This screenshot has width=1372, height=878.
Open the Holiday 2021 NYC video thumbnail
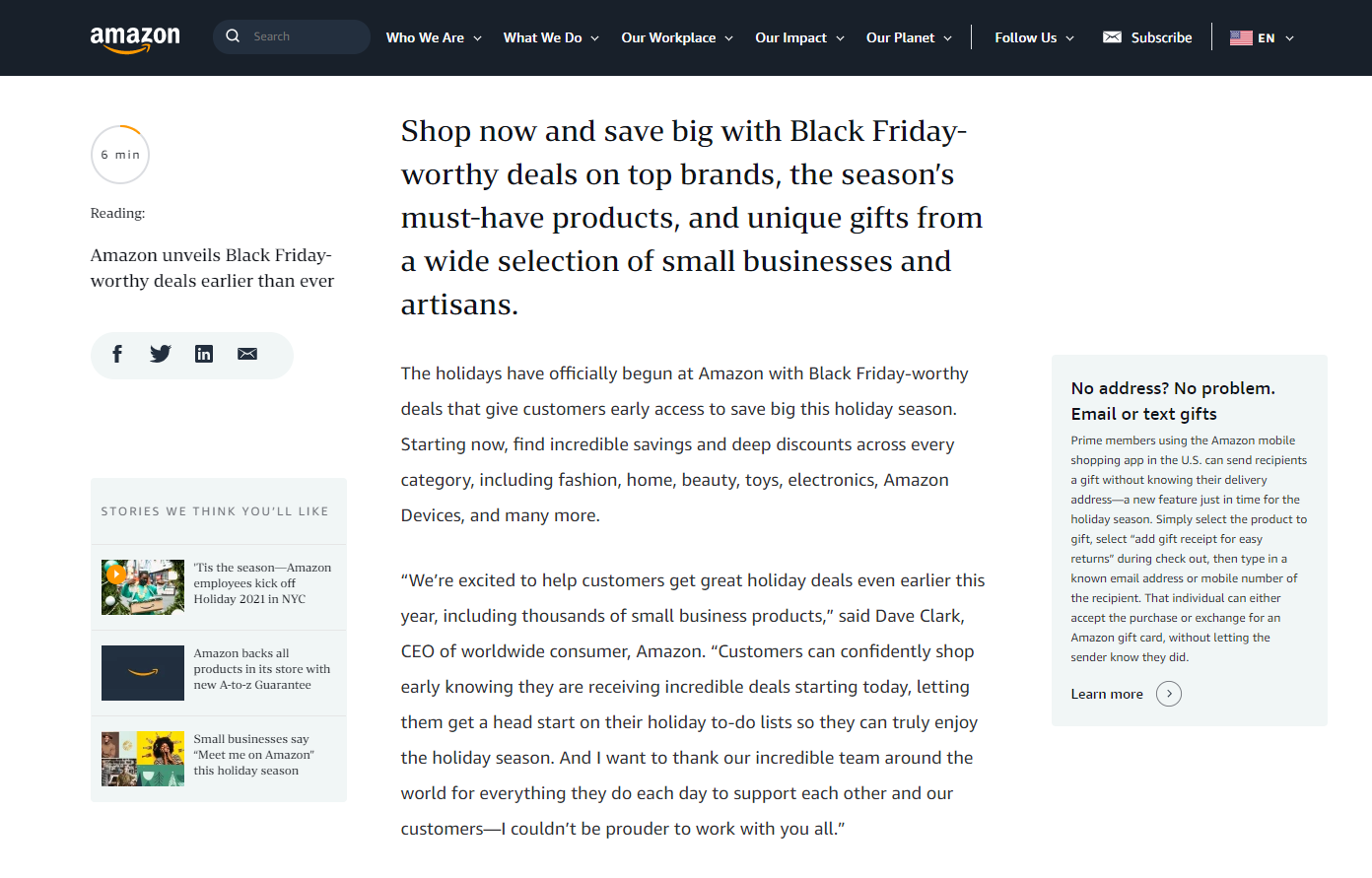[143, 587]
